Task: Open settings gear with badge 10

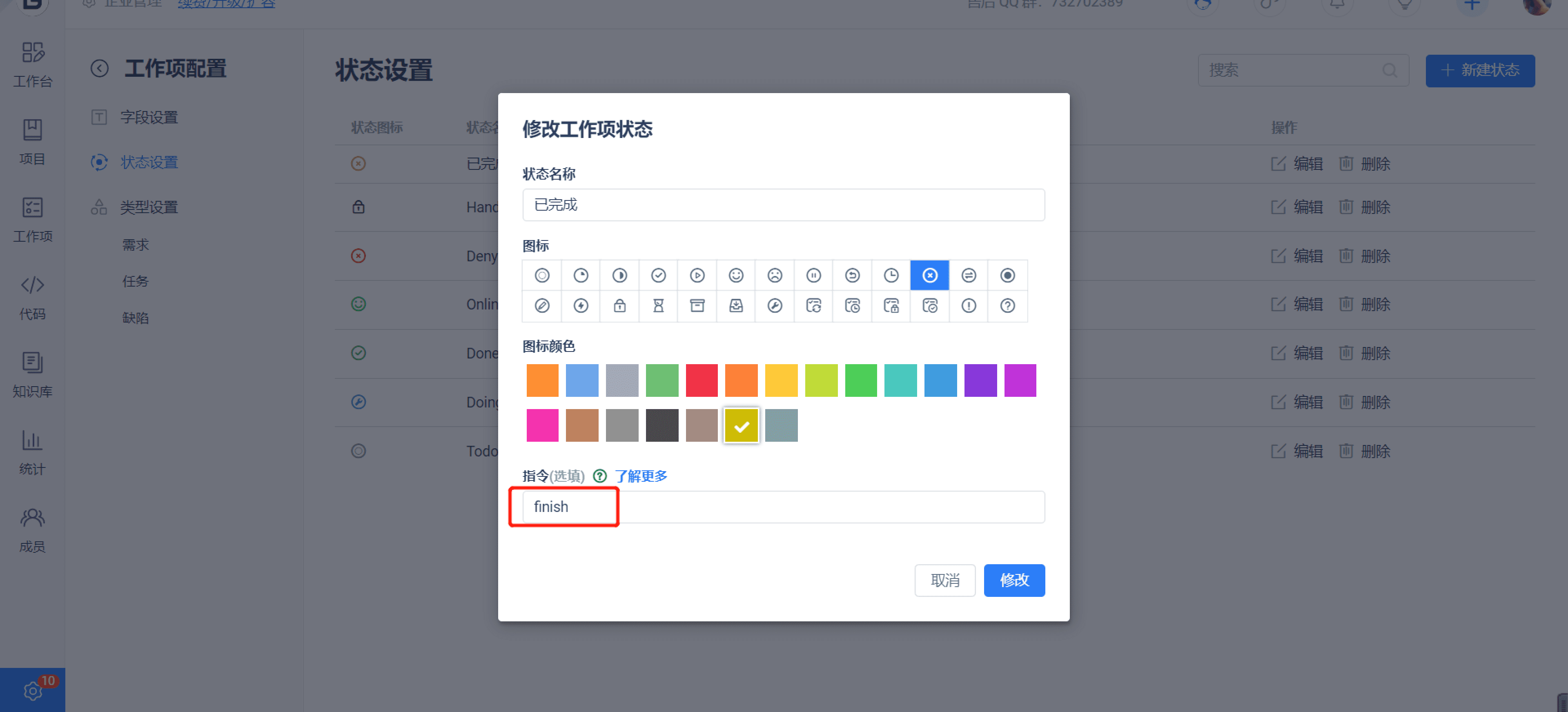Action: (x=33, y=691)
